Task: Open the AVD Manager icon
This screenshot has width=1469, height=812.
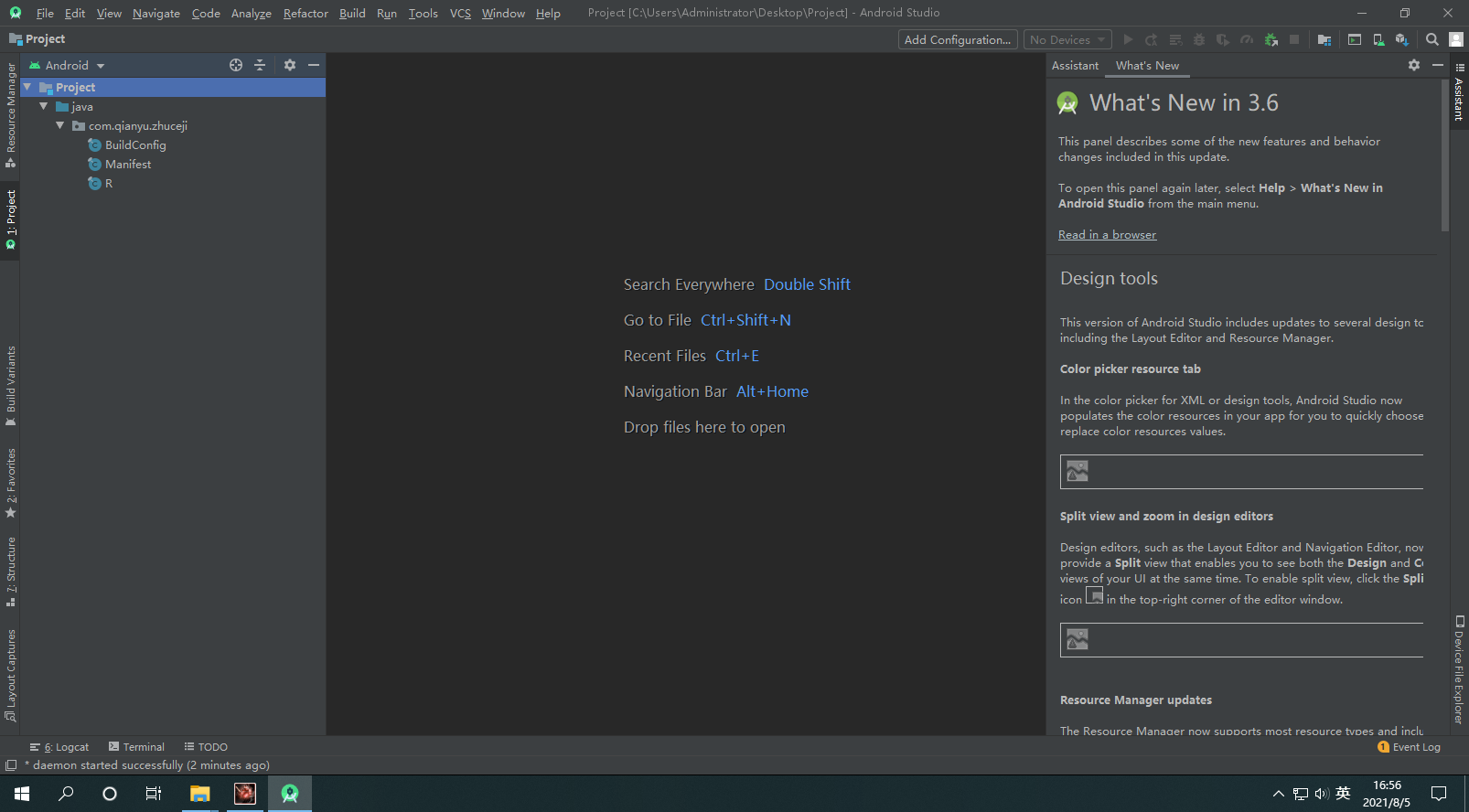Action: [1378, 39]
